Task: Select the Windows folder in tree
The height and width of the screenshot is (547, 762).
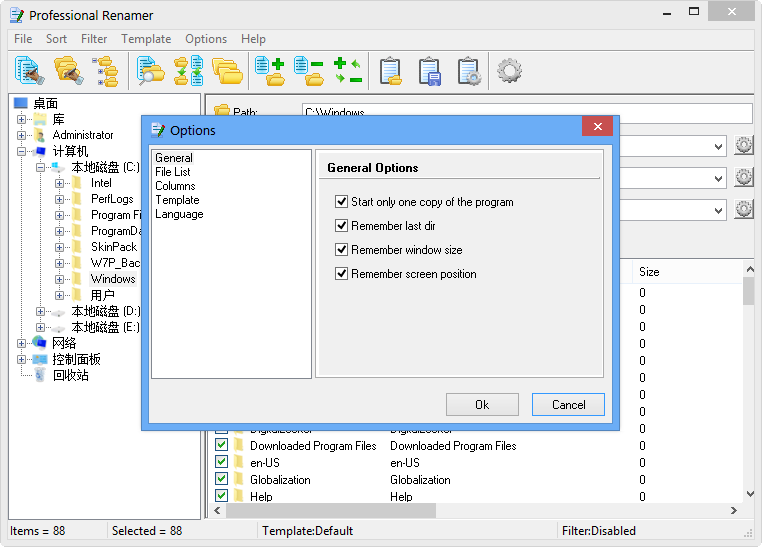Action: pyautogui.click(x=113, y=279)
